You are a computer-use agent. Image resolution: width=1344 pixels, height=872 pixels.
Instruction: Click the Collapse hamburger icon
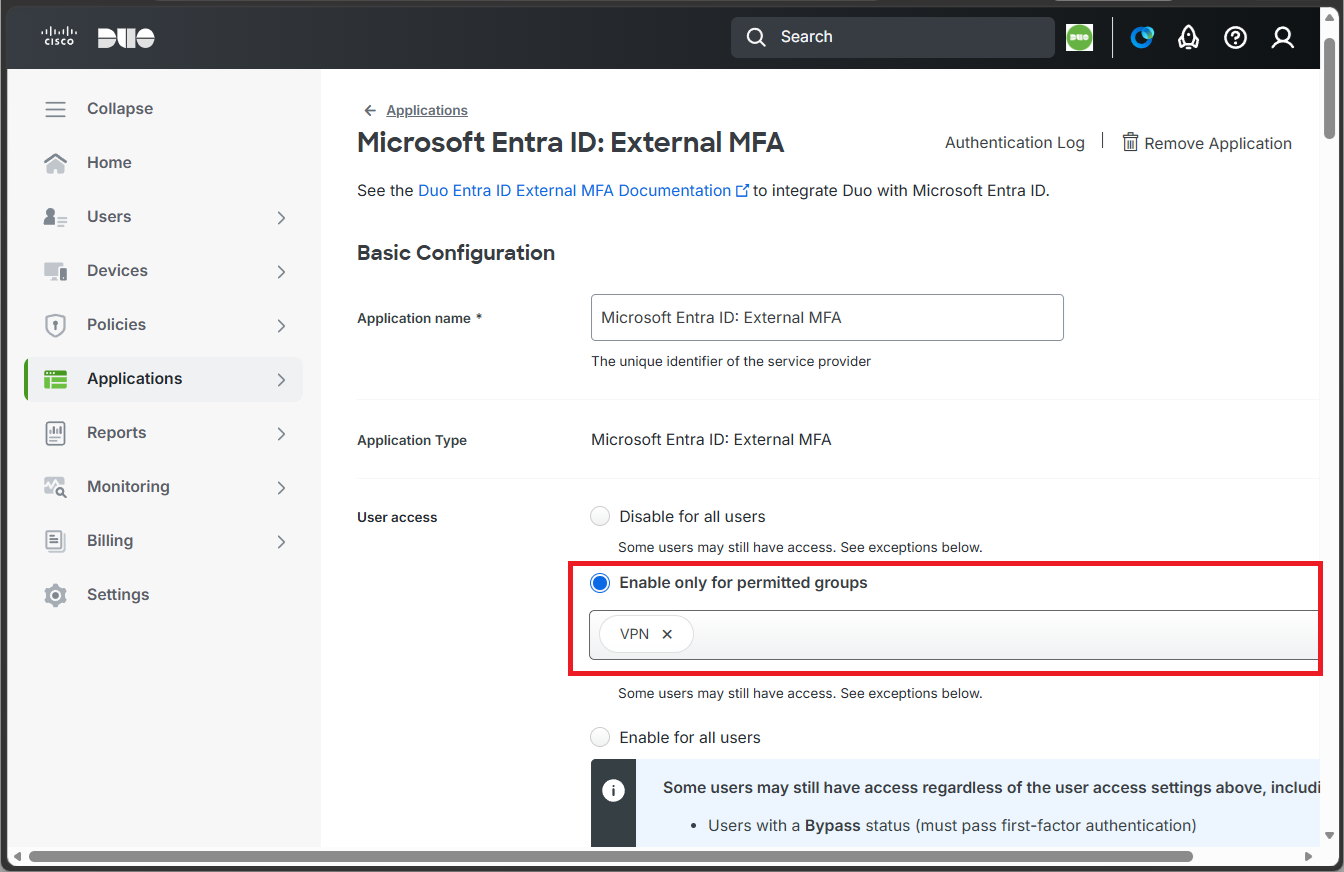[56, 109]
